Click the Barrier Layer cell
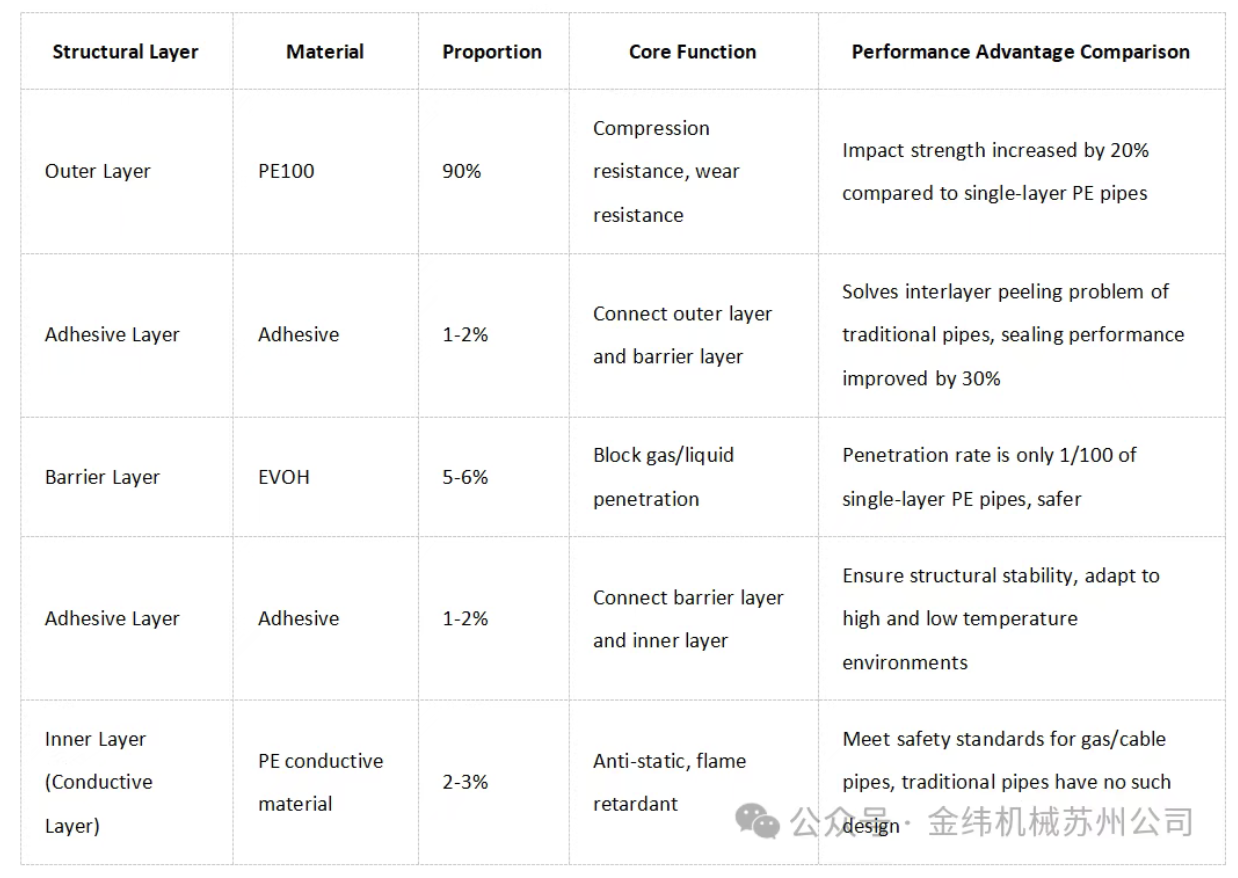The height and width of the screenshot is (878, 1238). (102, 477)
